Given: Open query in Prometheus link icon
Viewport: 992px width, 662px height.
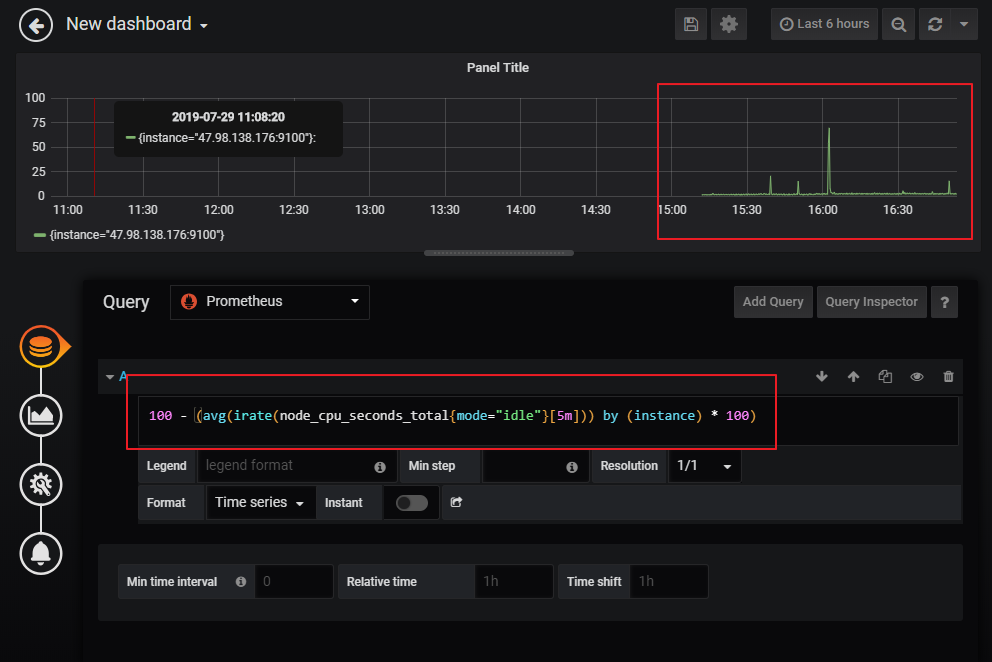Looking at the screenshot, I should [x=456, y=503].
